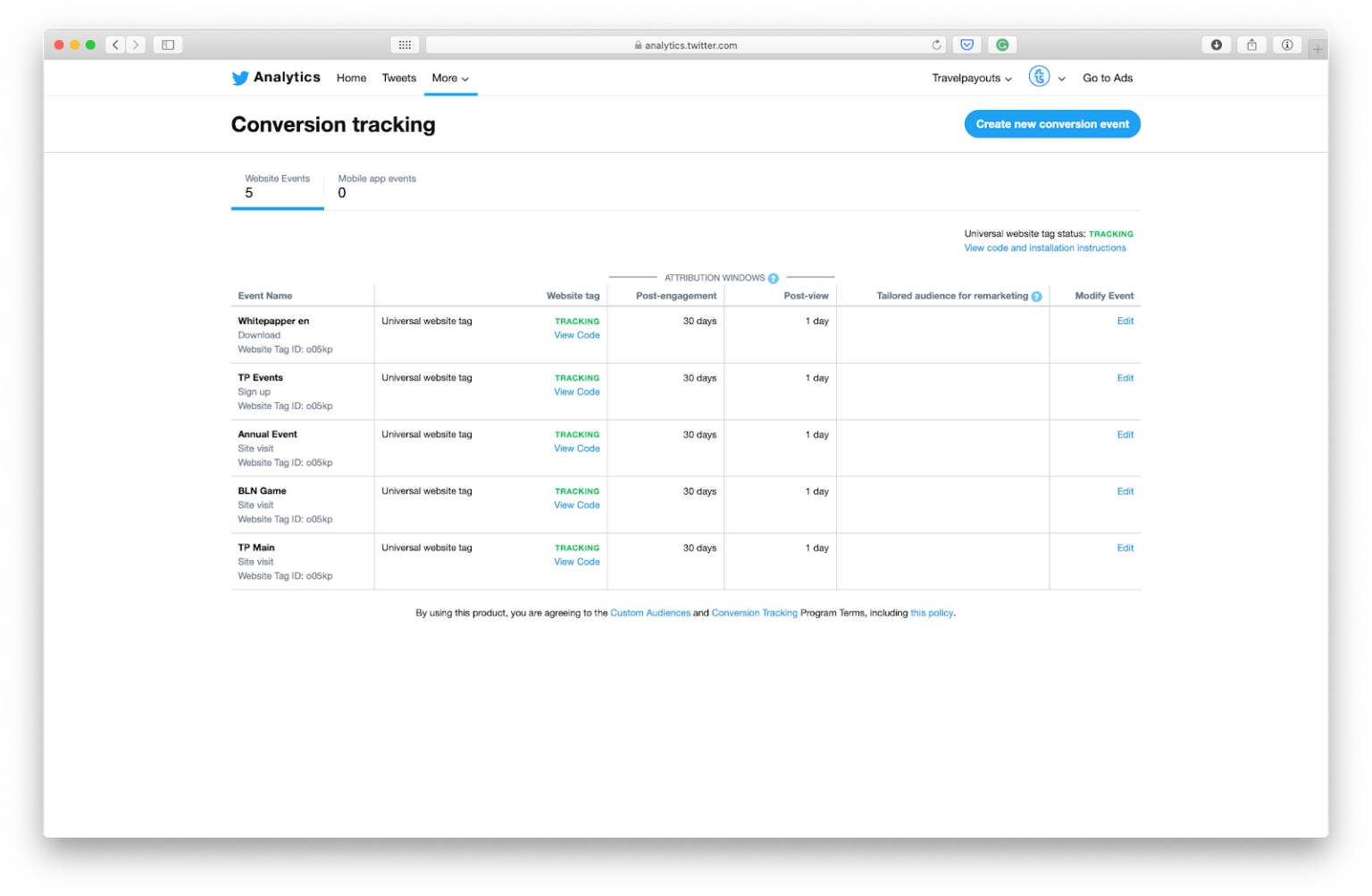The width and height of the screenshot is (1372, 896).
Task: Click inside the browser address bar
Action: (x=686, y=45)
